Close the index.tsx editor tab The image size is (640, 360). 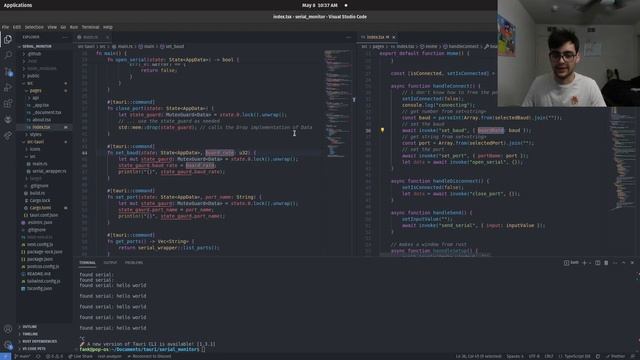(394, 37)
